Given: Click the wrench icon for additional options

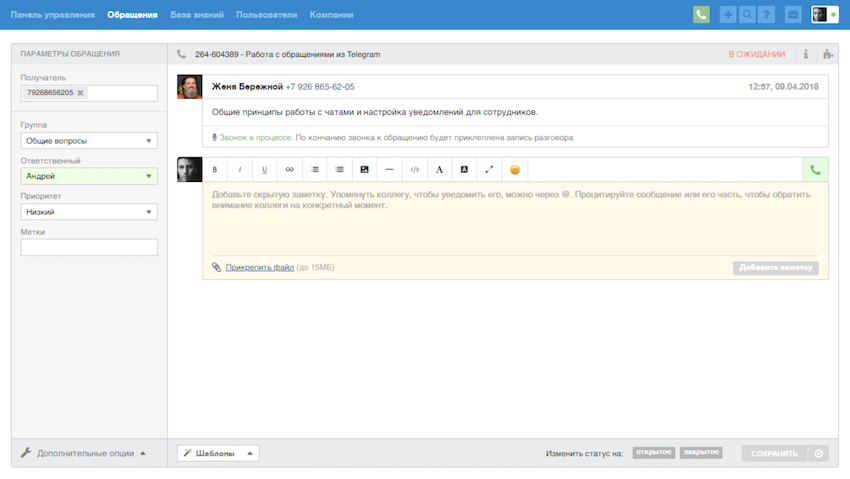Looking at the screenshot, I should coord(26,452).
